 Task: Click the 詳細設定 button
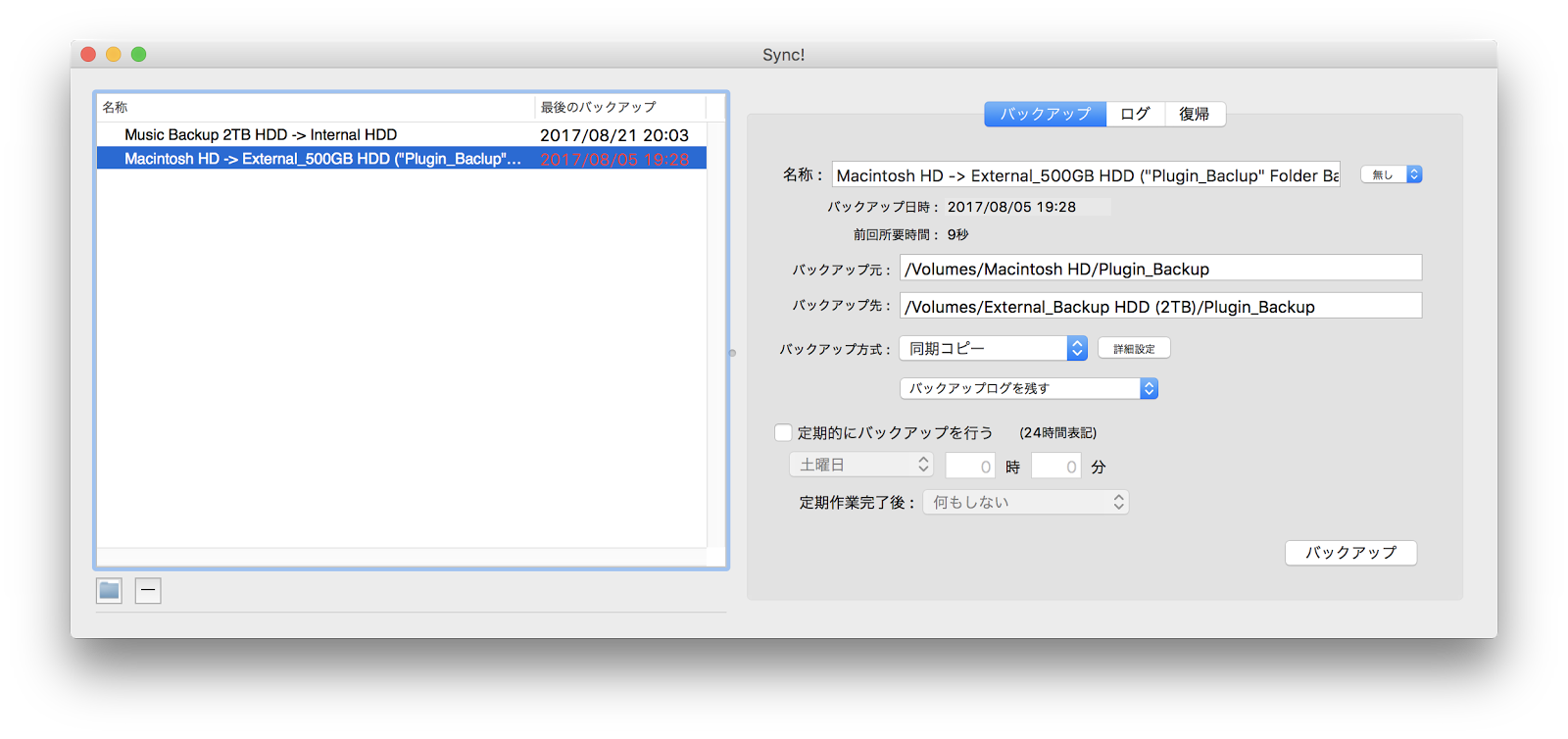pyautogui.click(x=1134, y=348)
